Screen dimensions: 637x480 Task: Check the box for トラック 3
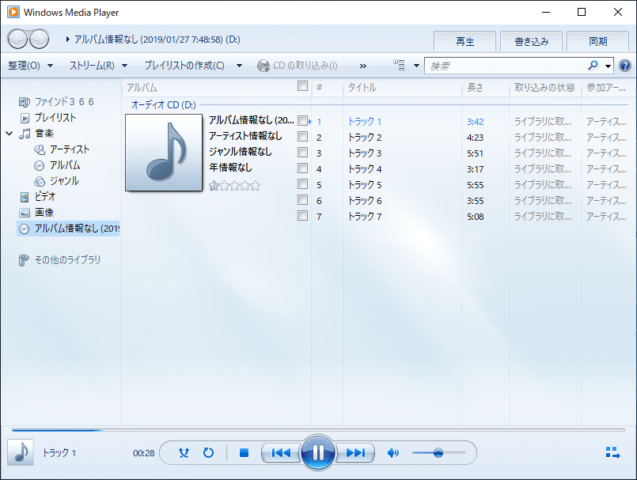pos(302,152)
